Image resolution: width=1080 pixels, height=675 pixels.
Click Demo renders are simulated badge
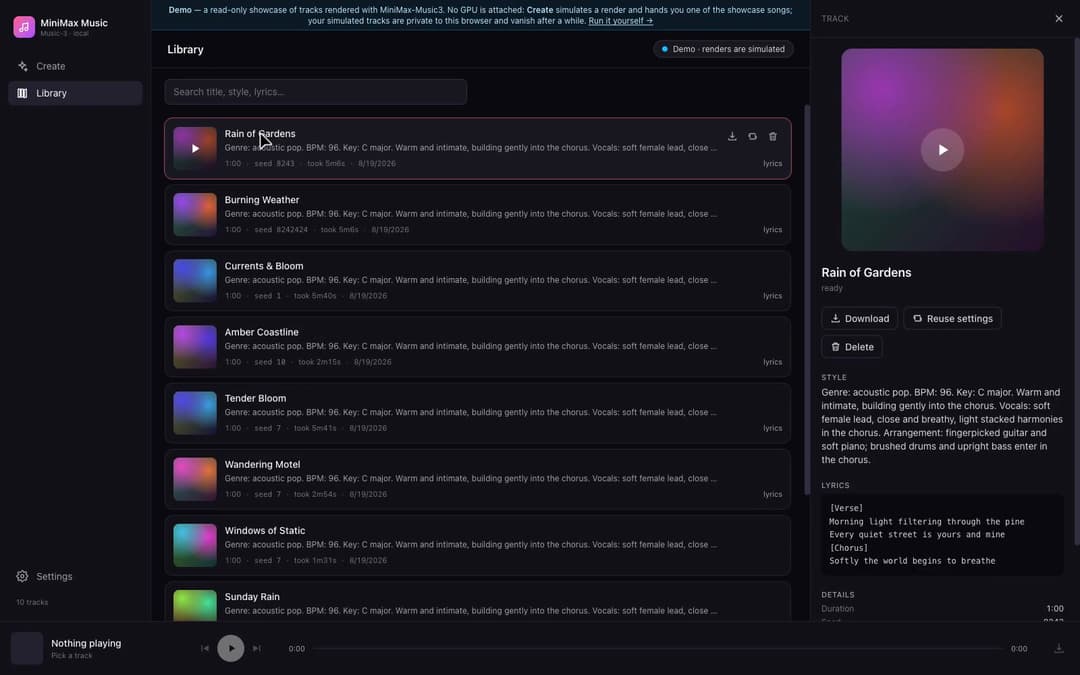pos(723,49)
